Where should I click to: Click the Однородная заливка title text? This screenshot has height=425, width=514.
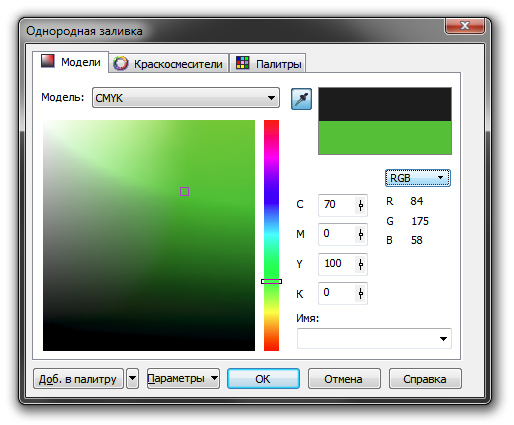point(84,31)
